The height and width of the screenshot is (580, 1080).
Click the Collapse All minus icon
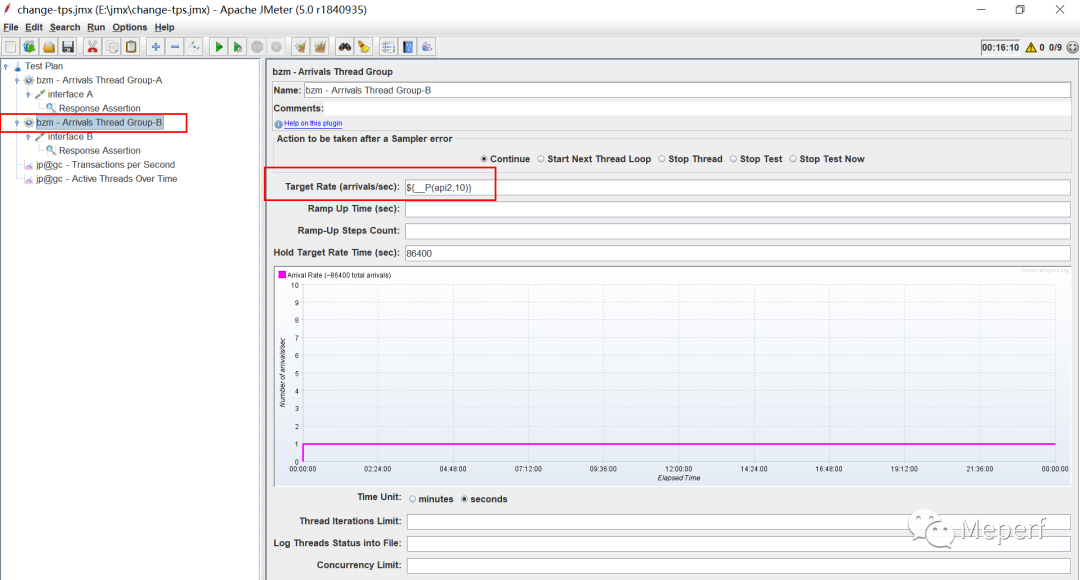pos(175,47)
